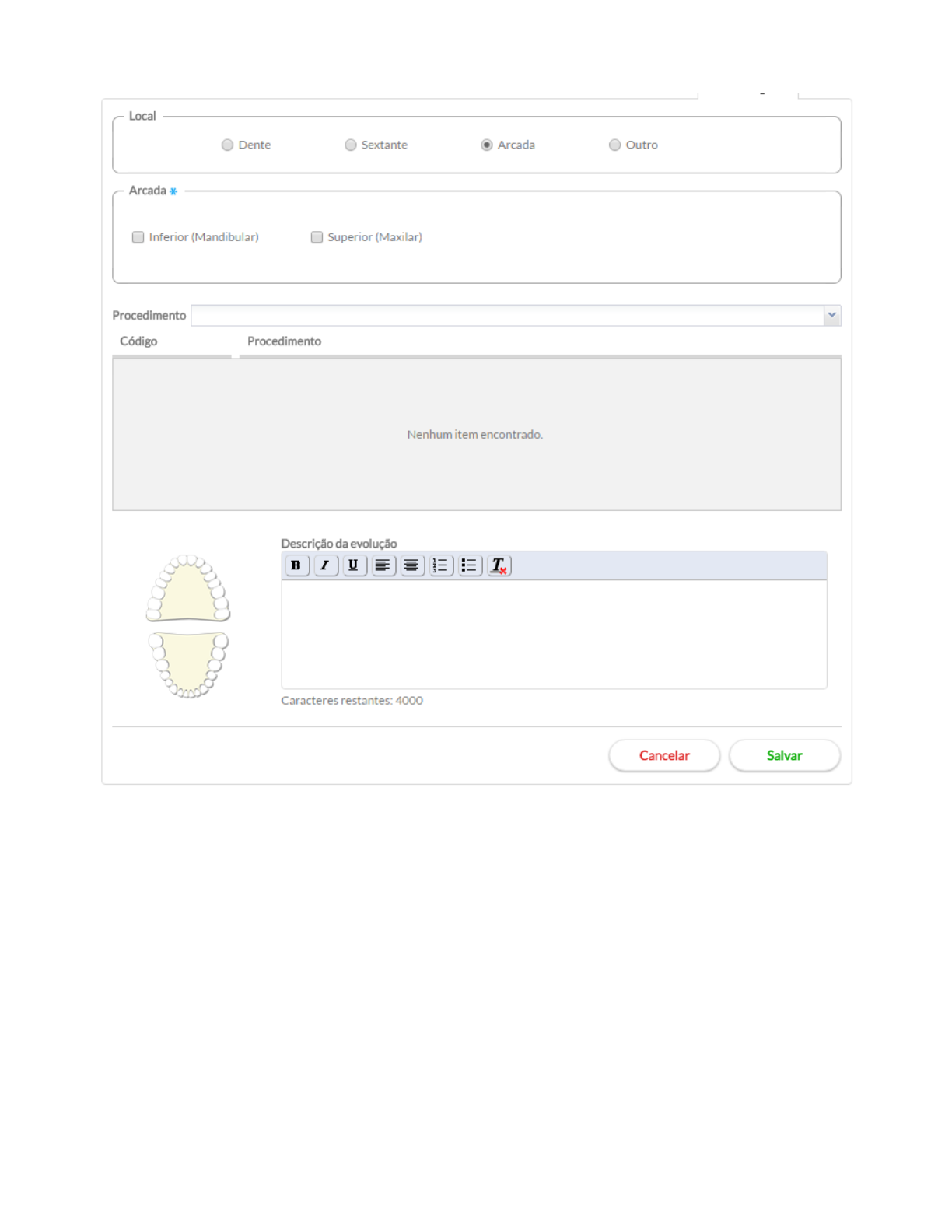Click inside the Descrição da evolução text area
Screen dimensions: 952x1232
click(x=554, y=634)
